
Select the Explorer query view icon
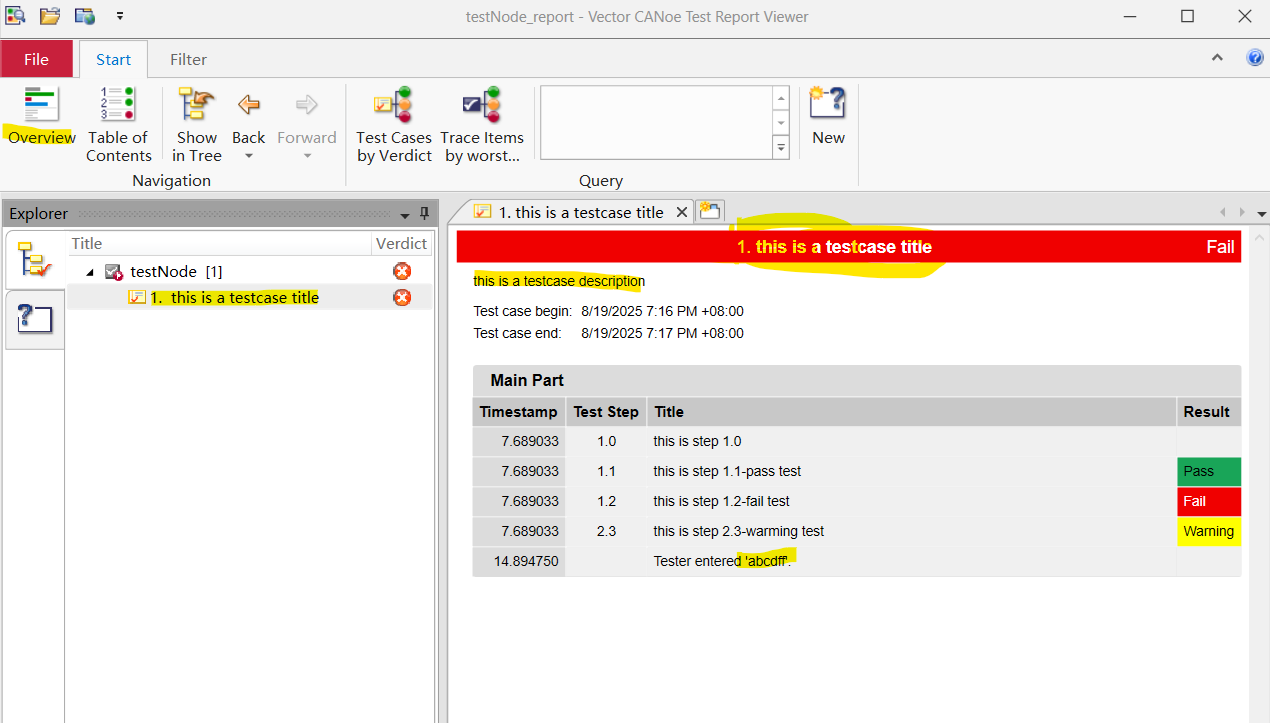pos(35,320)
